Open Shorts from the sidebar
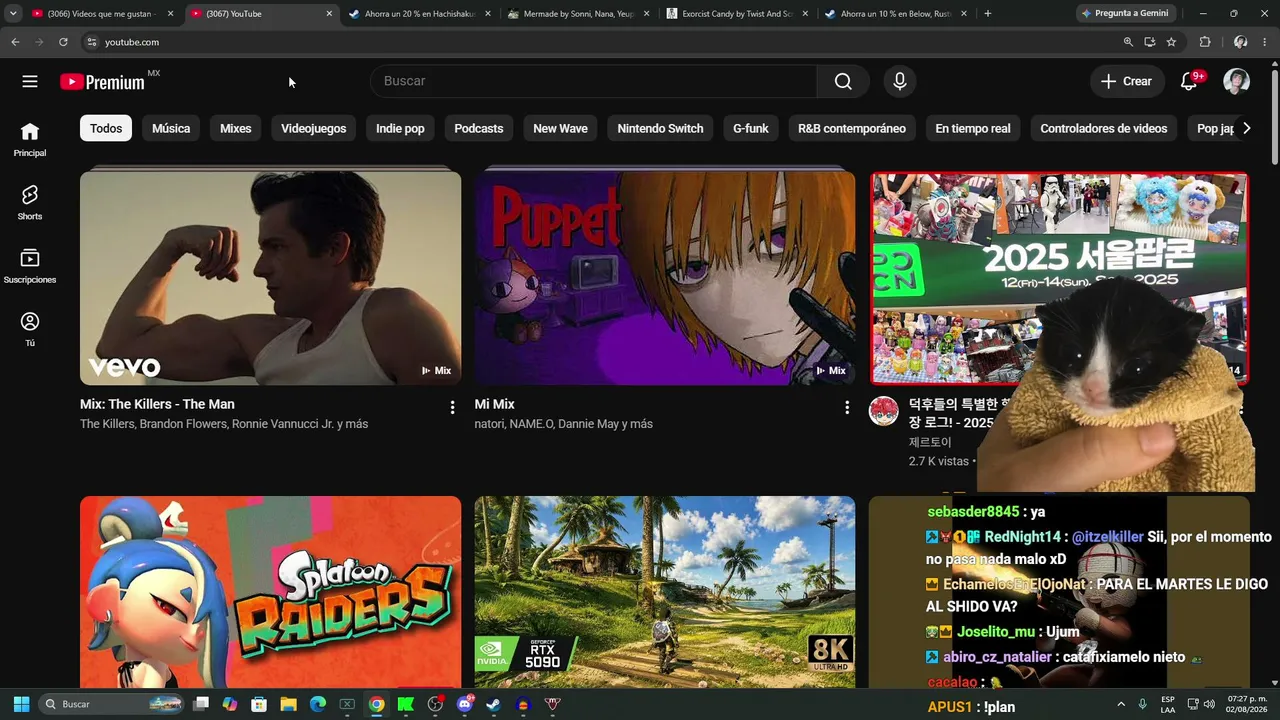 pyautogui.click(x=30, y=202)
